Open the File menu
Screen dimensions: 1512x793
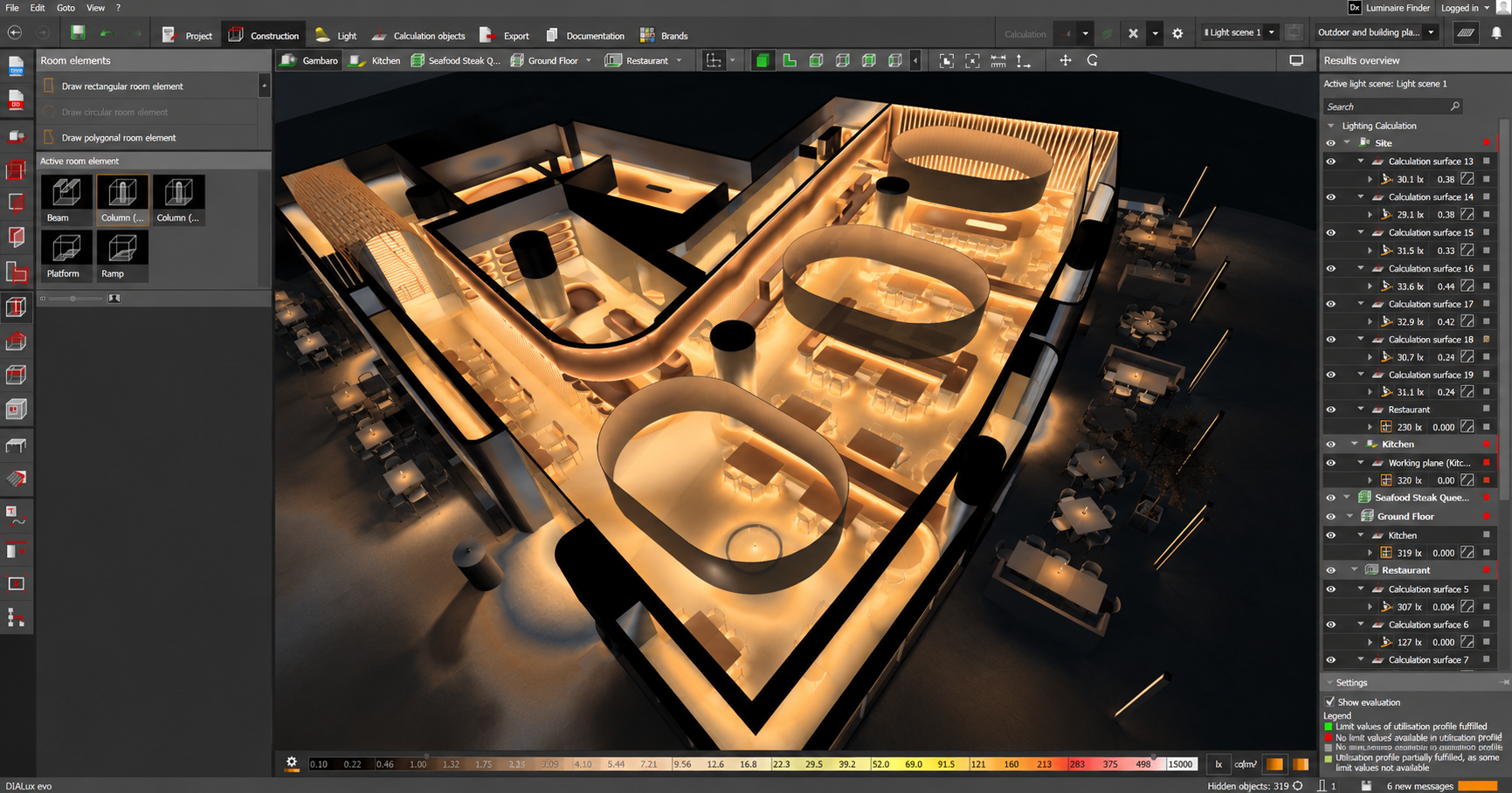pyautogui.click(x=12, y=8)
